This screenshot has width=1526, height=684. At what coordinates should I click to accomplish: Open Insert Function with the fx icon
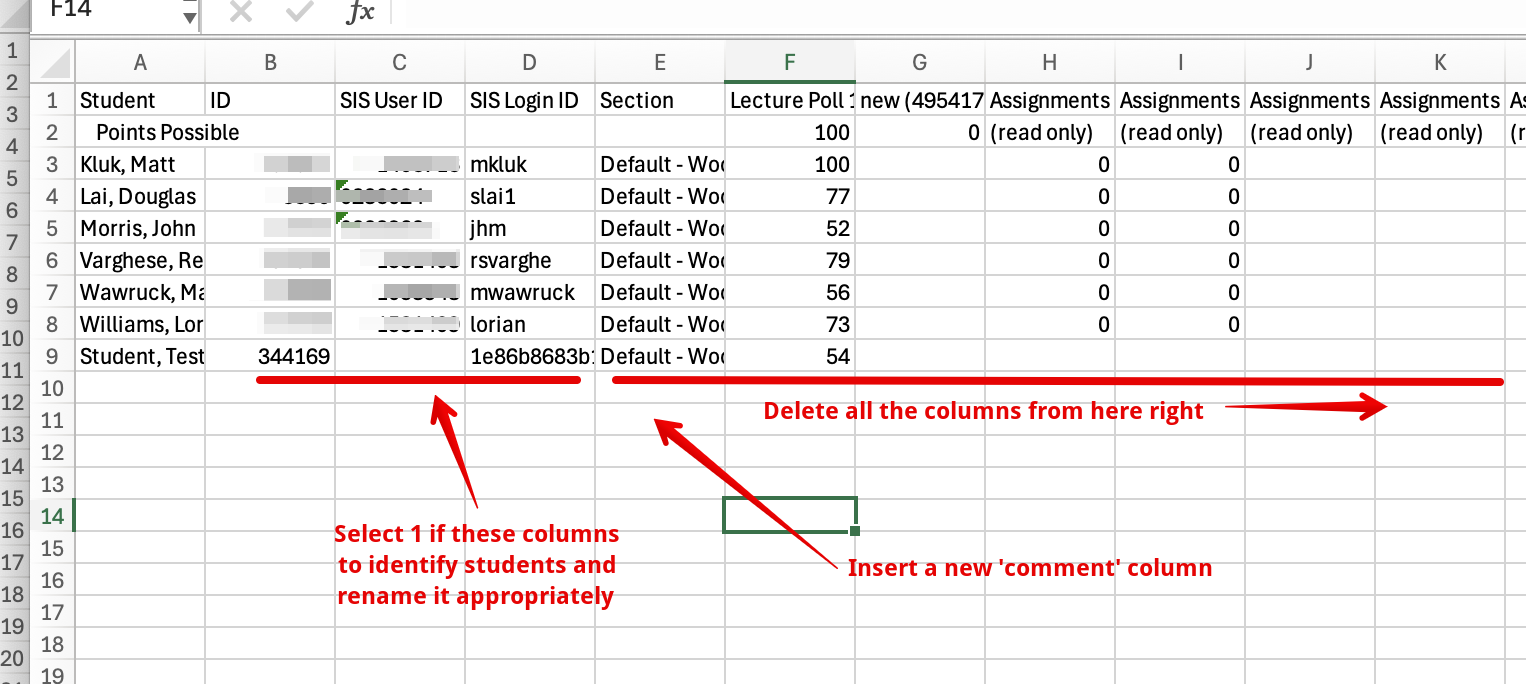point(360,12)
